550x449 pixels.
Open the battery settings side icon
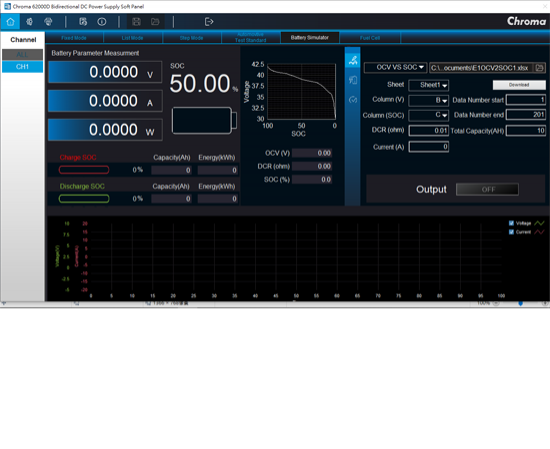[353, 80]
